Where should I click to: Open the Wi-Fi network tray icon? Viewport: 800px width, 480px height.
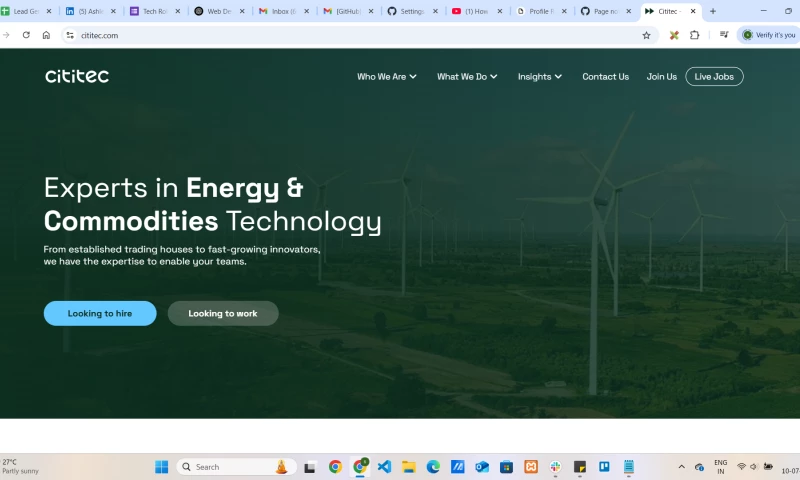[742, 467]
